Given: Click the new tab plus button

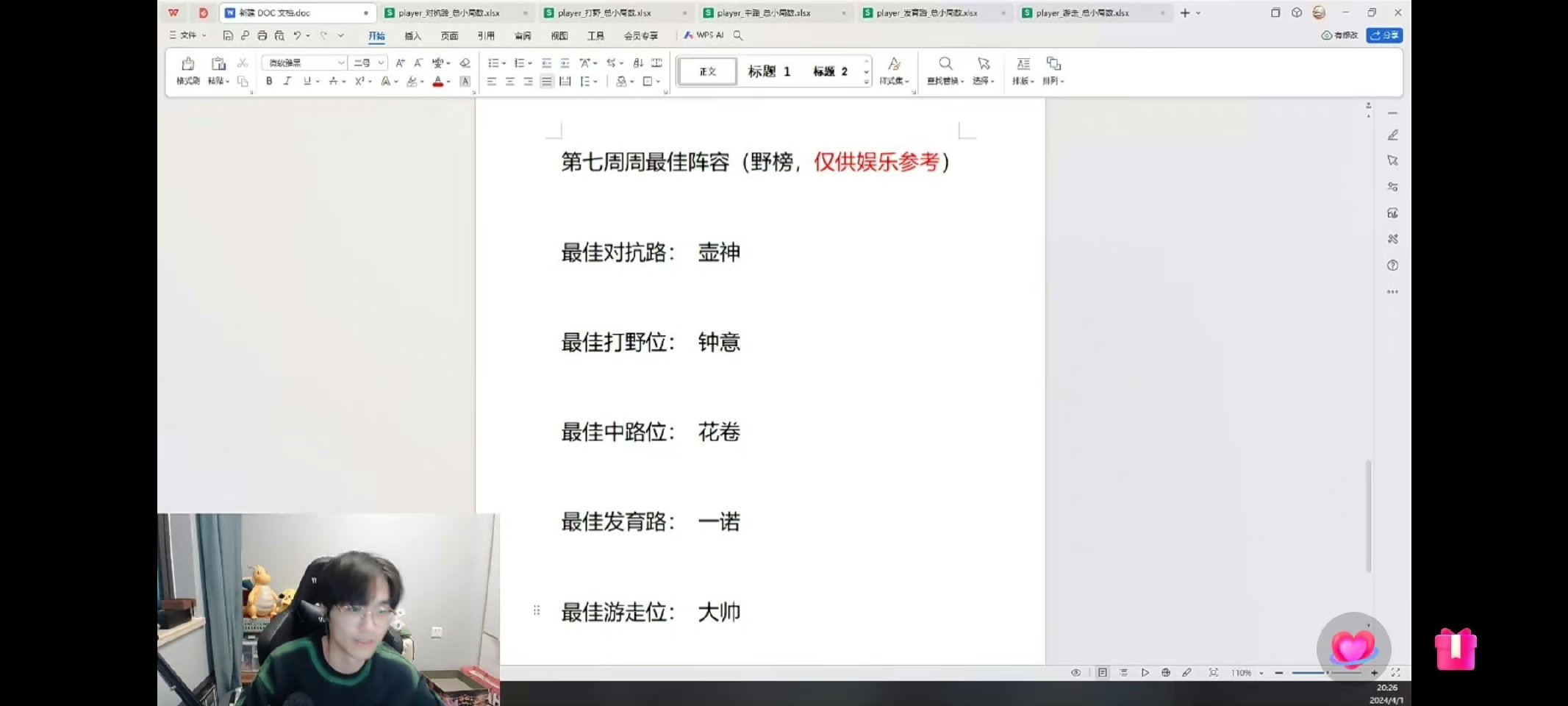Looking at the screenshot, I should (1184, 13).
